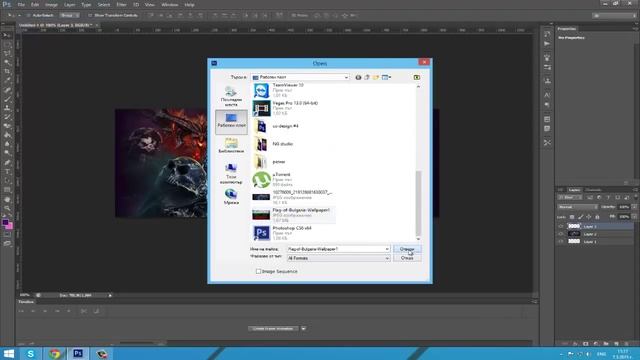Image resolution: width=640 pixels, height=360 pixels.
Task: Switch to the Channels tab
Action: pos(593,190)
